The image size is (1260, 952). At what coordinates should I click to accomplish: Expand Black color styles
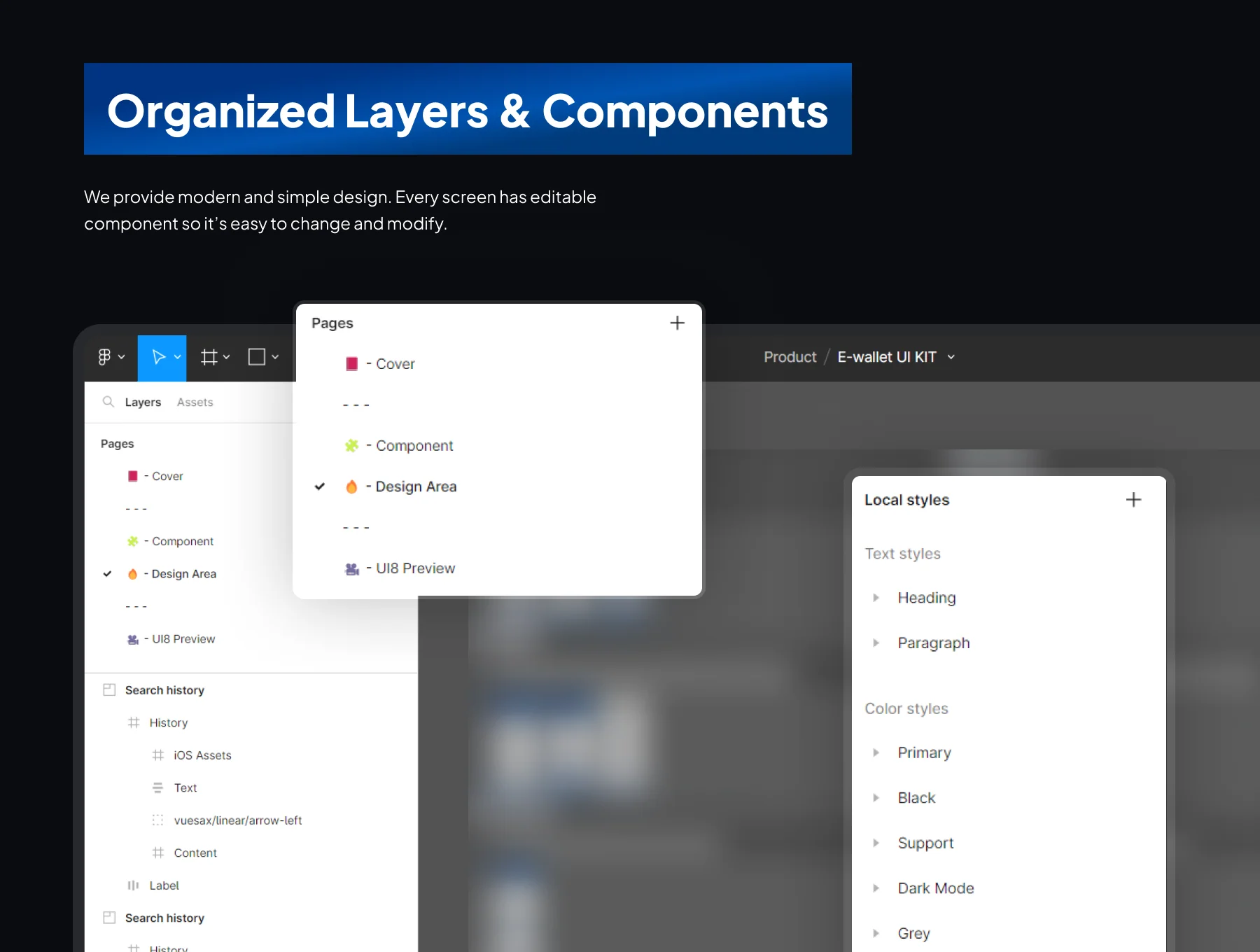point(876,798)
